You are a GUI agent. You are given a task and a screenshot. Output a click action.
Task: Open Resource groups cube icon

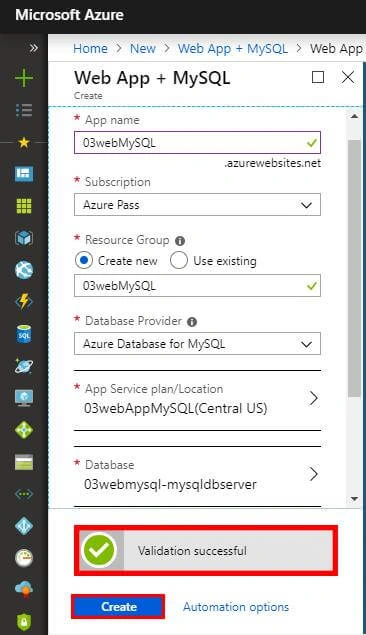pos(24,238)
